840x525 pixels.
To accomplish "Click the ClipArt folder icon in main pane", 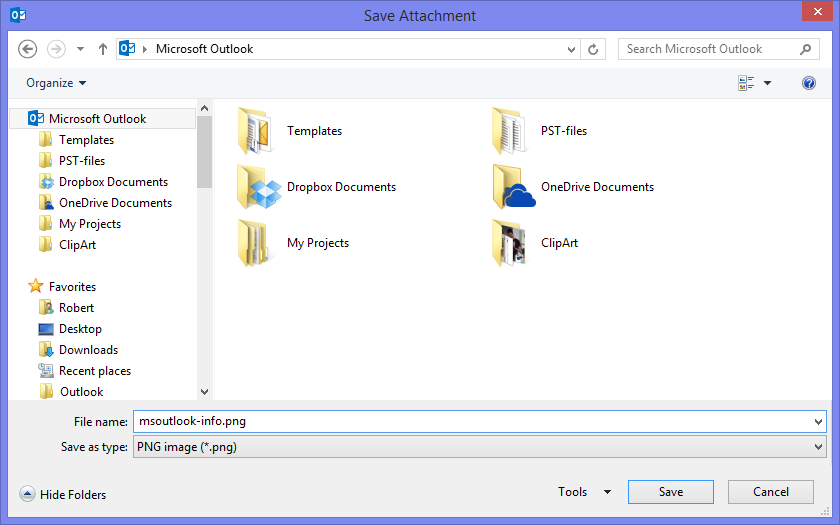I will tap(514, 243).
